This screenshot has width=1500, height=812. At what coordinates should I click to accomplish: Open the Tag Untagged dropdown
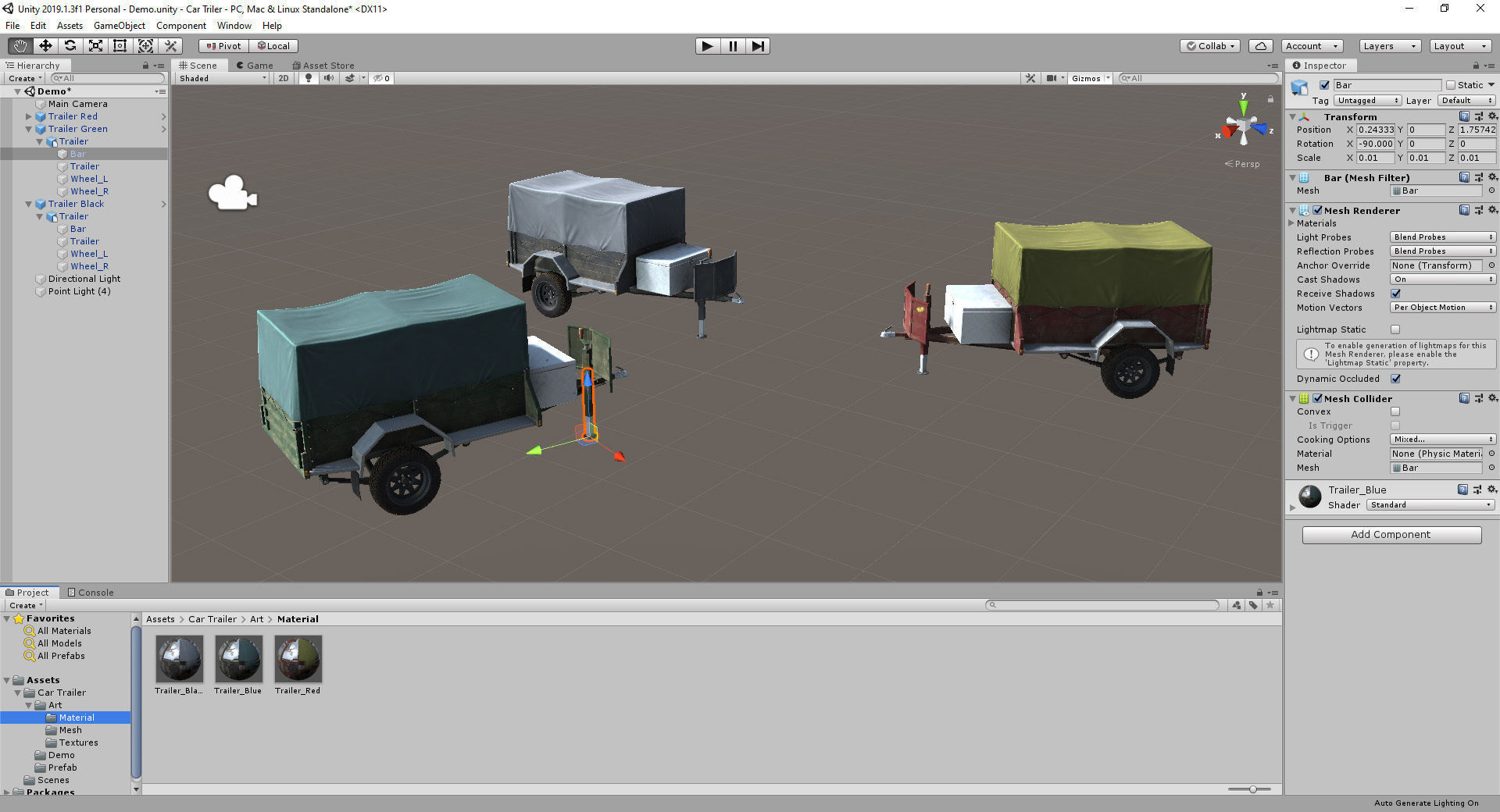click(1367, 100)
